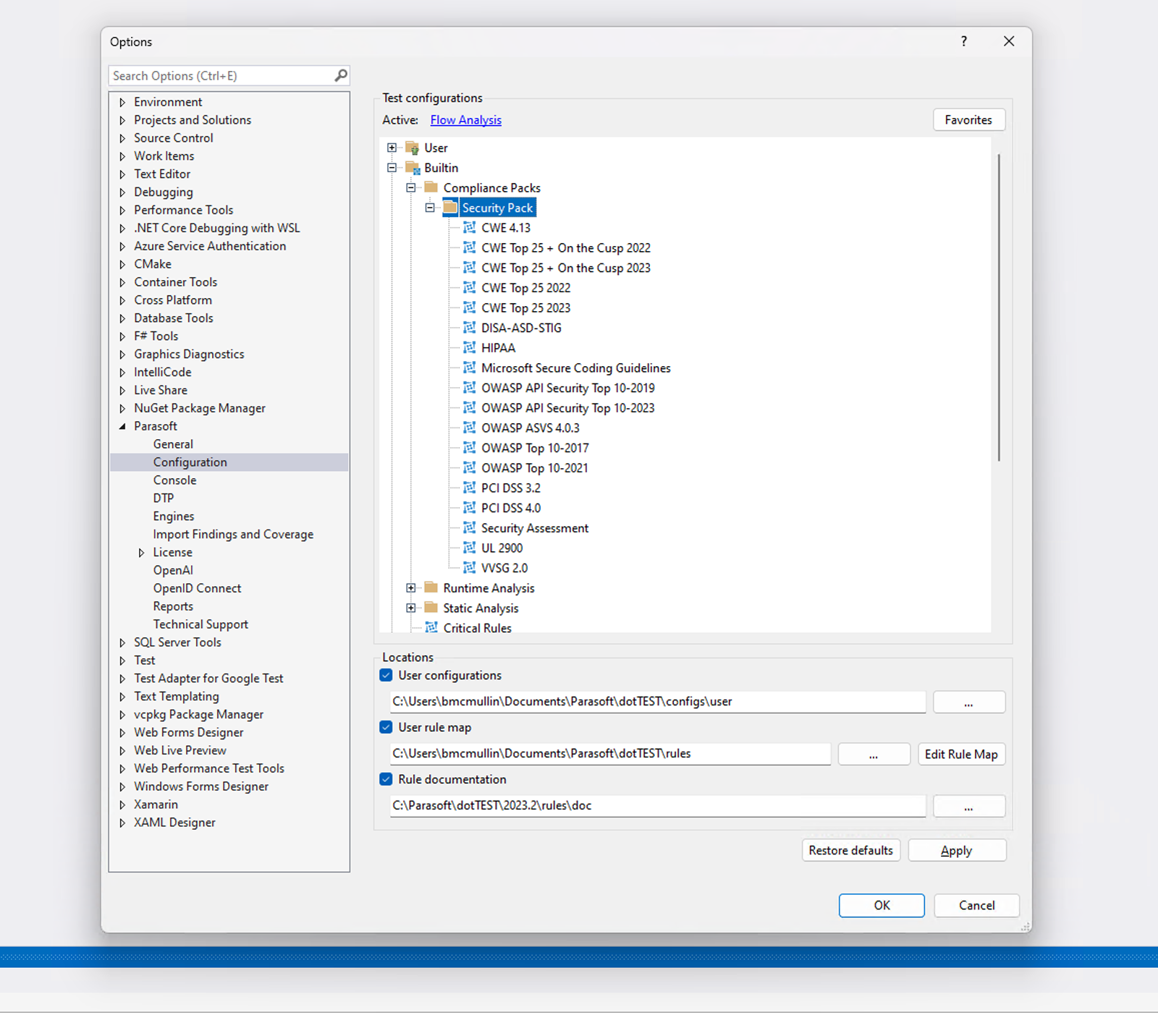Click Restore defaults button
1158x1036 pixels.
[850, 850]
